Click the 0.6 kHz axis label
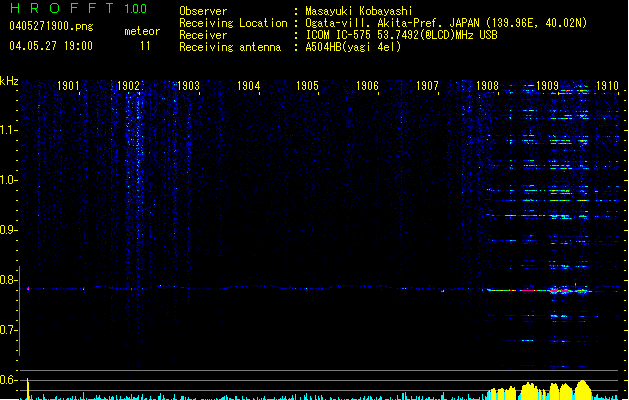Screen dimensions: 629x400 click(x=9, y=380)
